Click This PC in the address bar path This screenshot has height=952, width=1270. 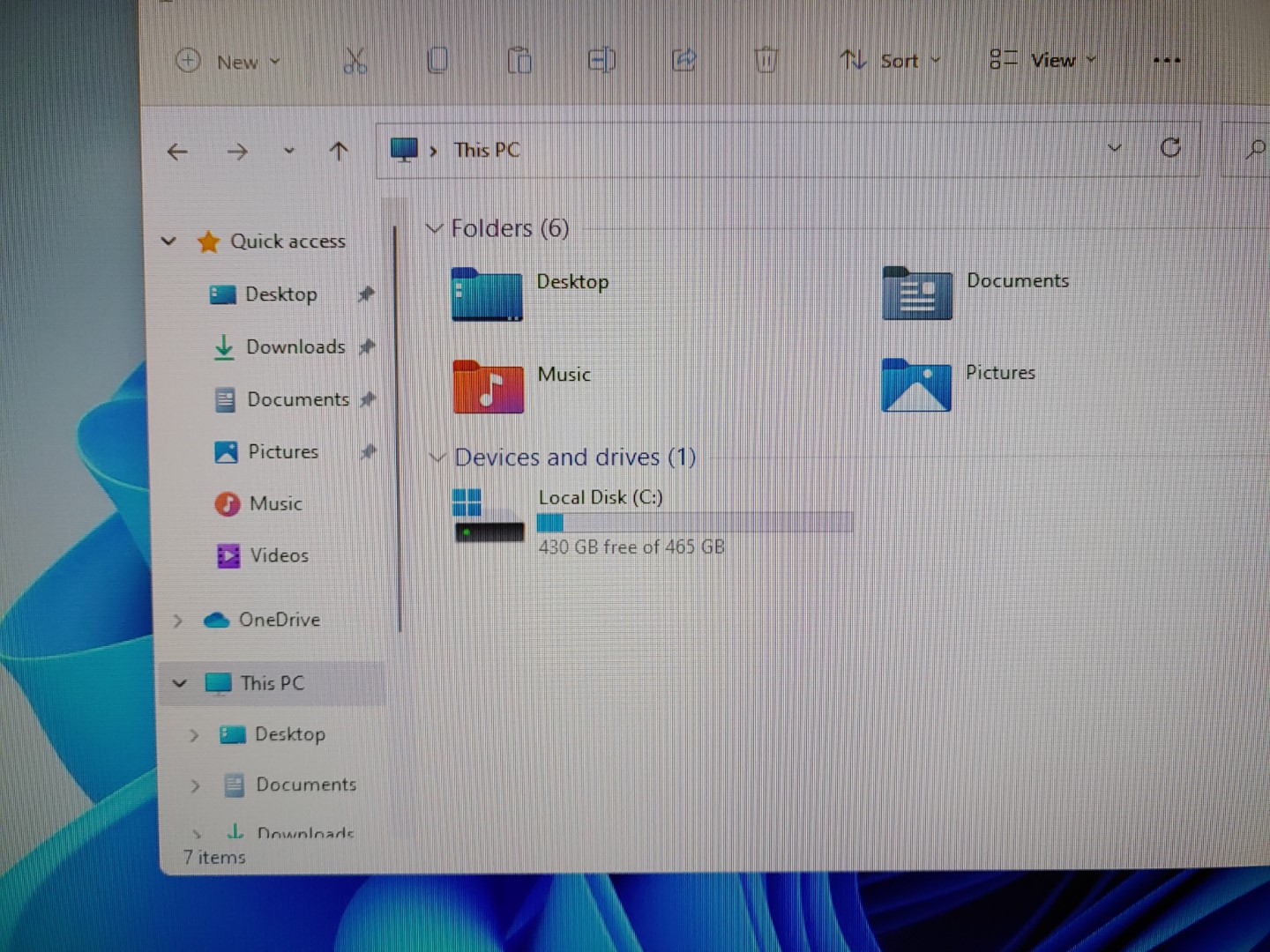click(487, 150)
